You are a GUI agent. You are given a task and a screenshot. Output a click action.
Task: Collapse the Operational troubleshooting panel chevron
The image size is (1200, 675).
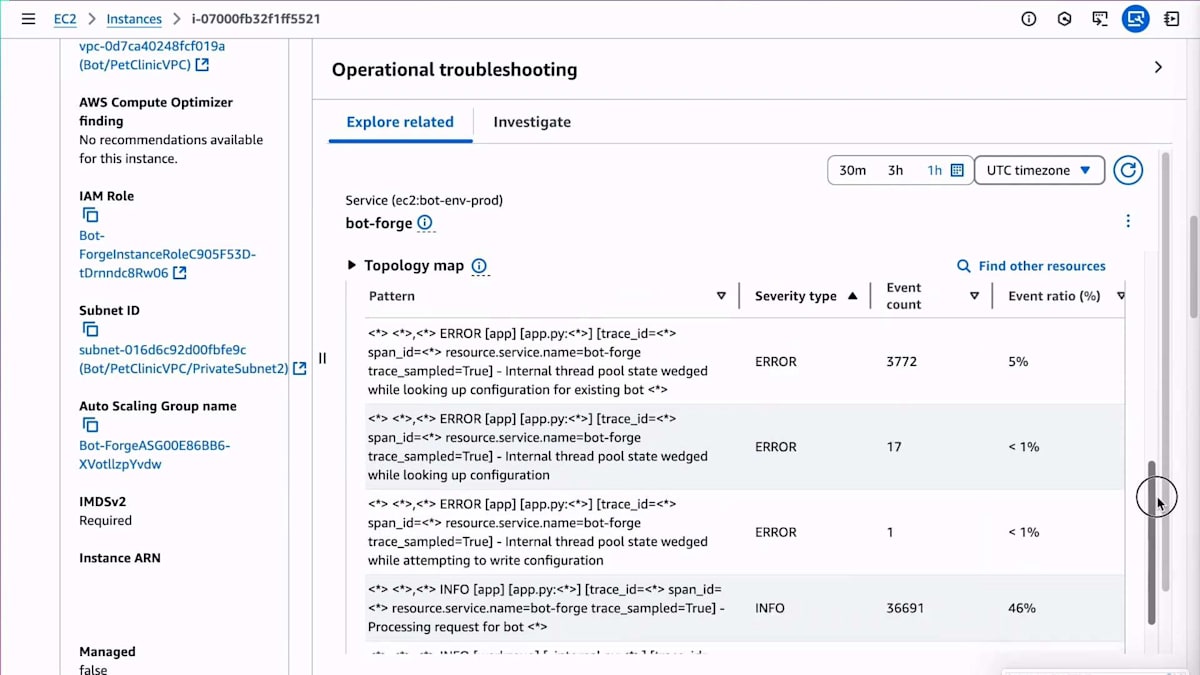click(x=1158, y=67)
